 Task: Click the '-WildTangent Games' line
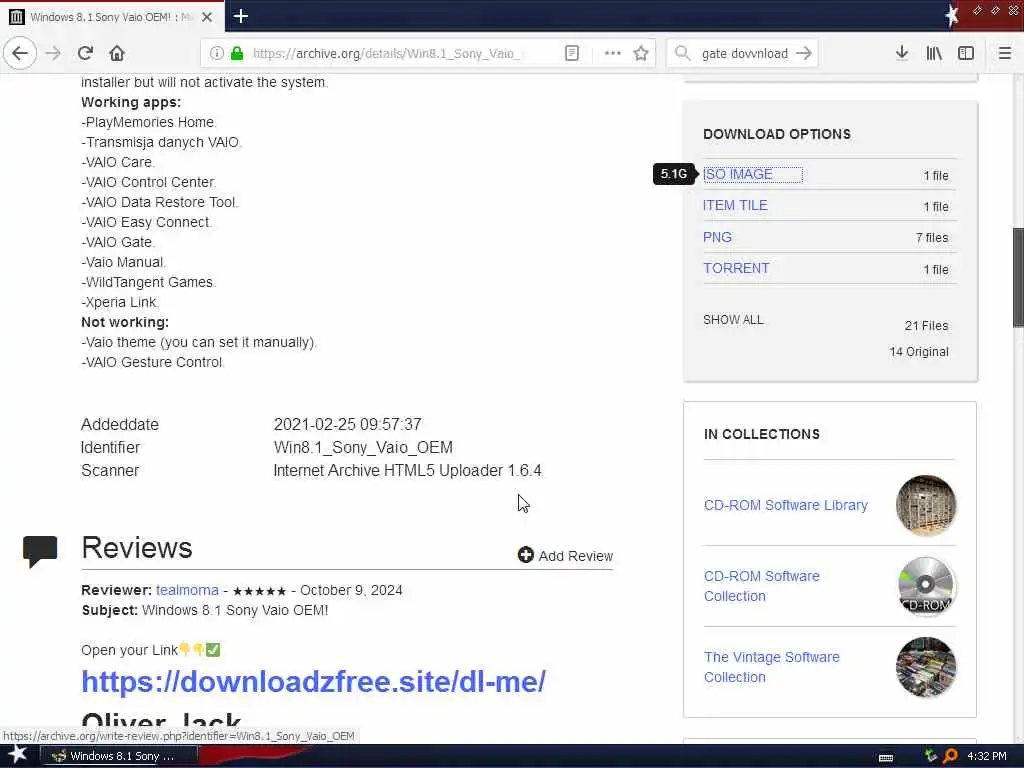tap(148, 282)
